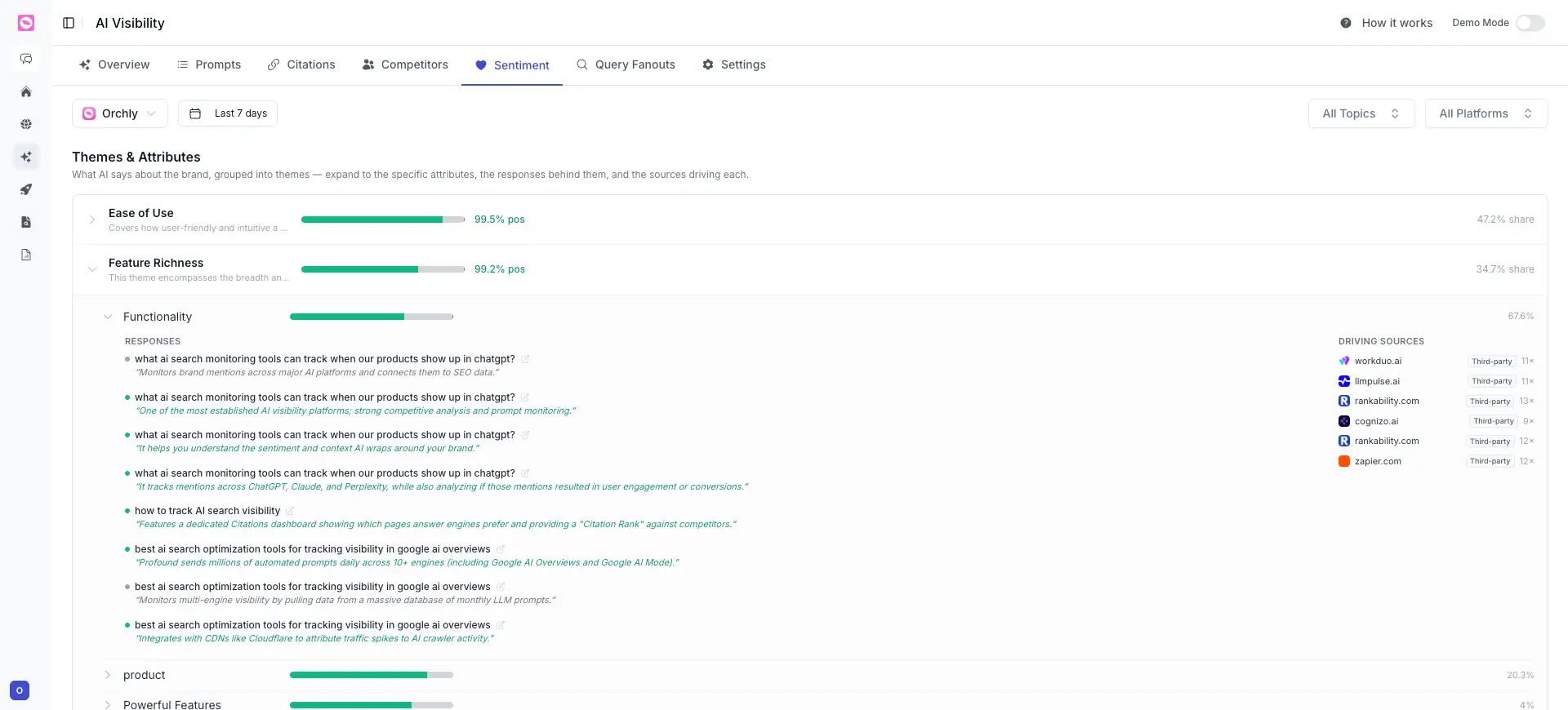This screenshot has width=1568, height=710.
Task: Switch to the Citations tab
Action: point(301,64)
